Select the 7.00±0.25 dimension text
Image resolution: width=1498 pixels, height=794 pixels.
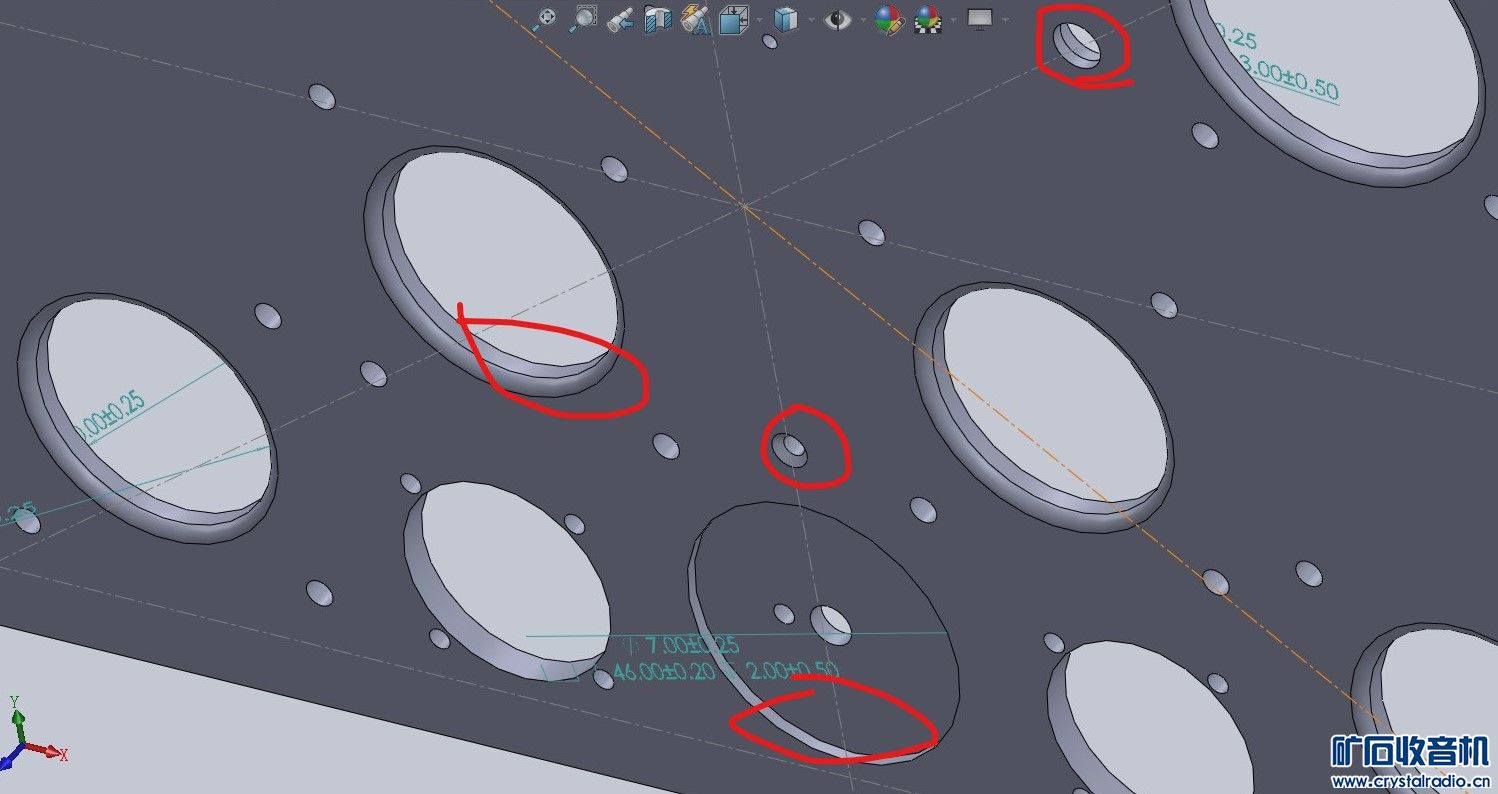point(692,646)
